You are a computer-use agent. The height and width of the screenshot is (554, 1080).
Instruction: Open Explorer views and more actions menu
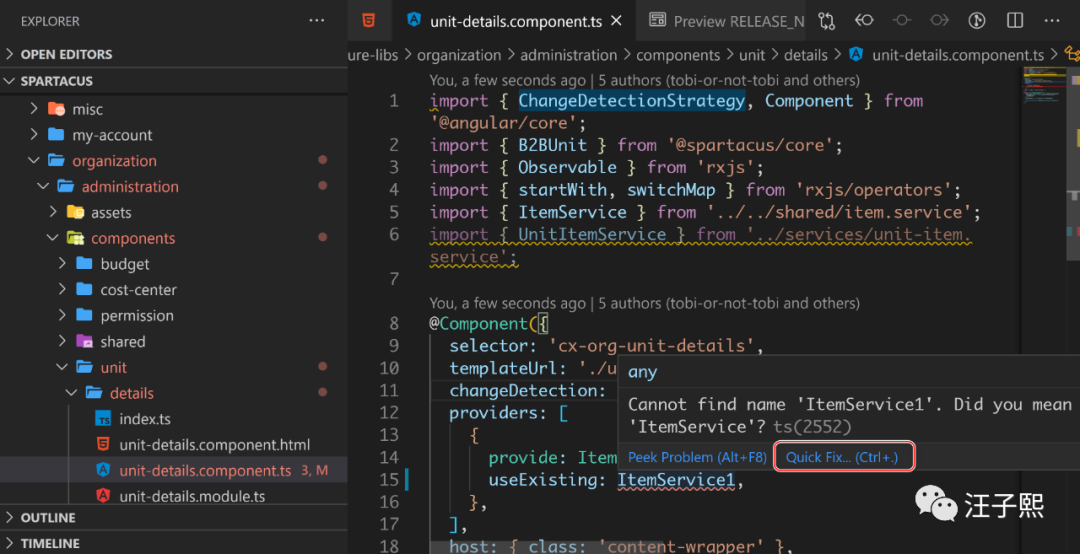pyautogui.click(x=317, y=21)
